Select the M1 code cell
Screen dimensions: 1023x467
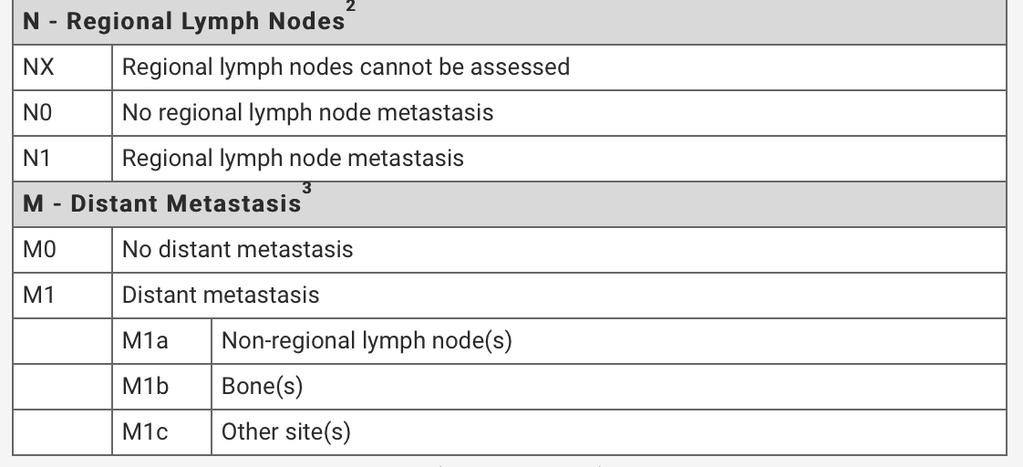(63, 295)
